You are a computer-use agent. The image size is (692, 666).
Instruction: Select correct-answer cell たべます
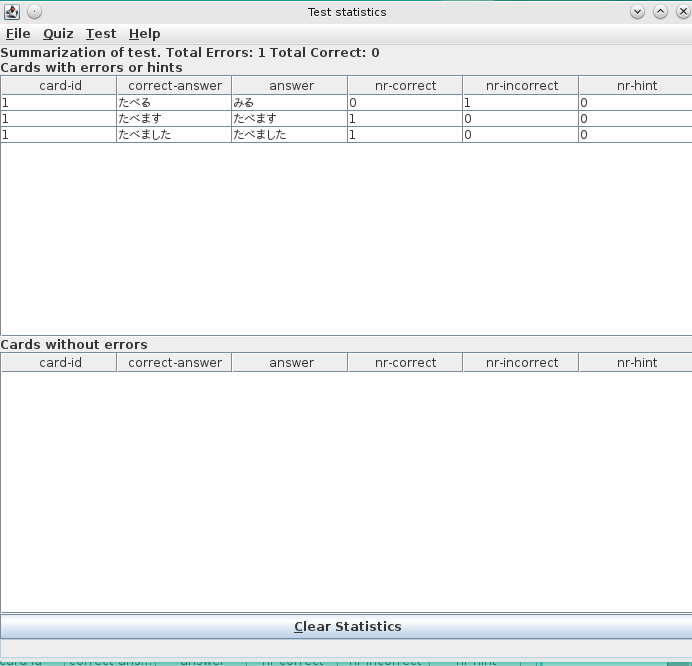pyautogui.click(x=174, y=118)
